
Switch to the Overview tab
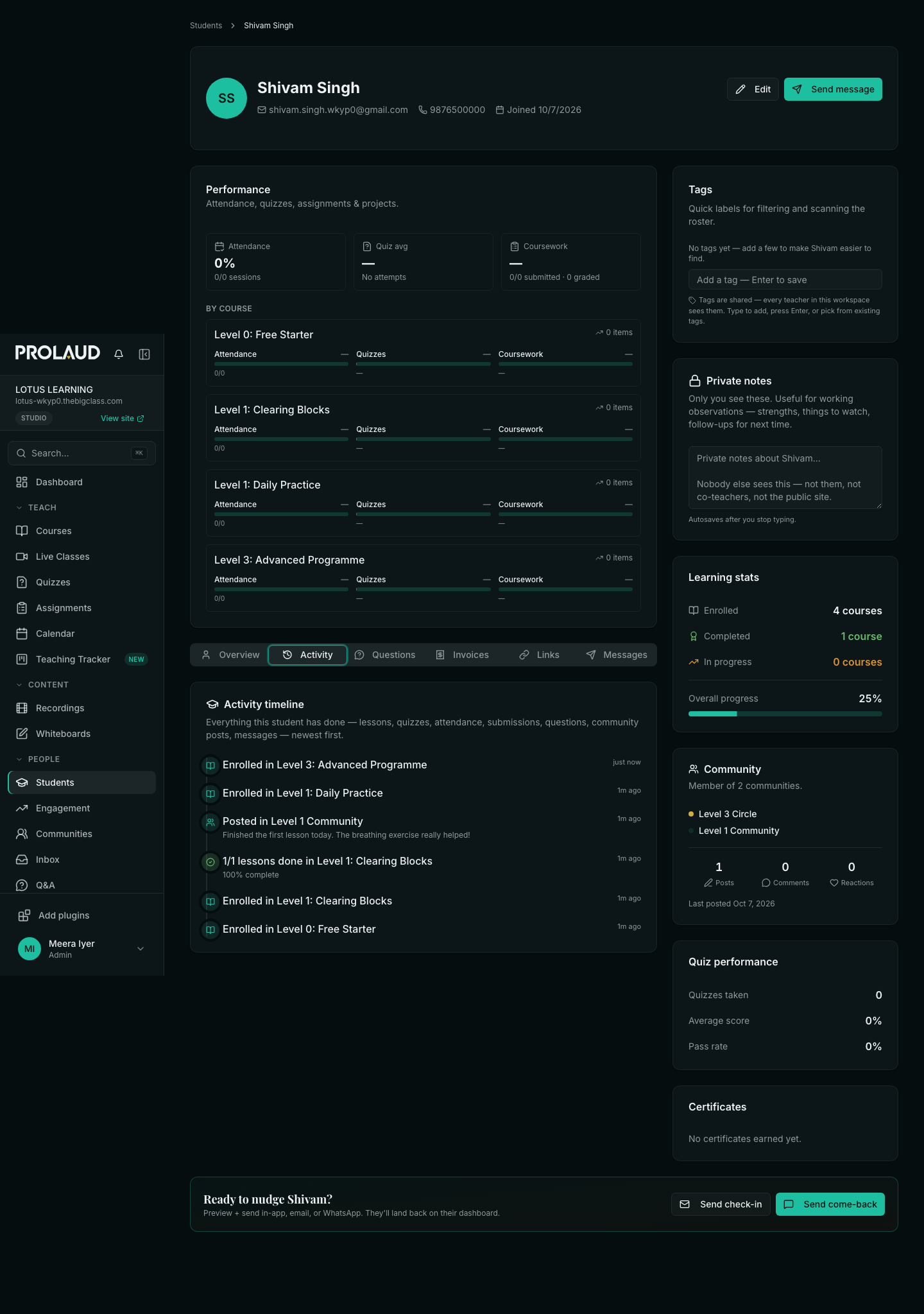click(231, 655)
